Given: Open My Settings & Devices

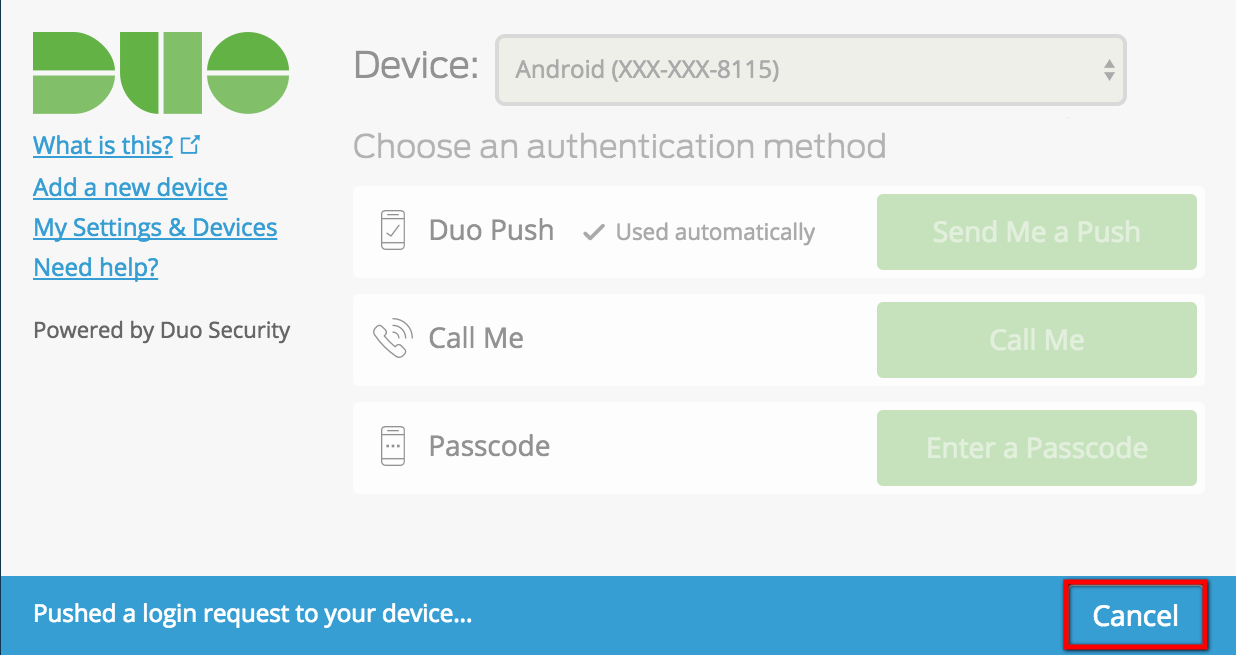Looking at the screenshot, I should (x=154, y=227).
